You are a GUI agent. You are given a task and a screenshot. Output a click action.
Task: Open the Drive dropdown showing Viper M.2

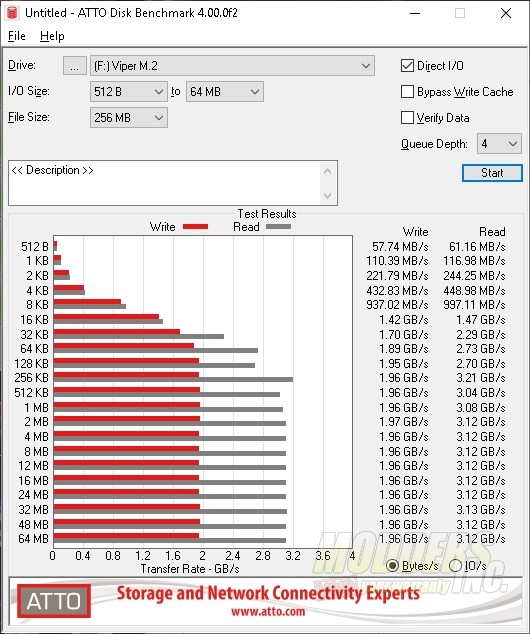coord(232,66)
